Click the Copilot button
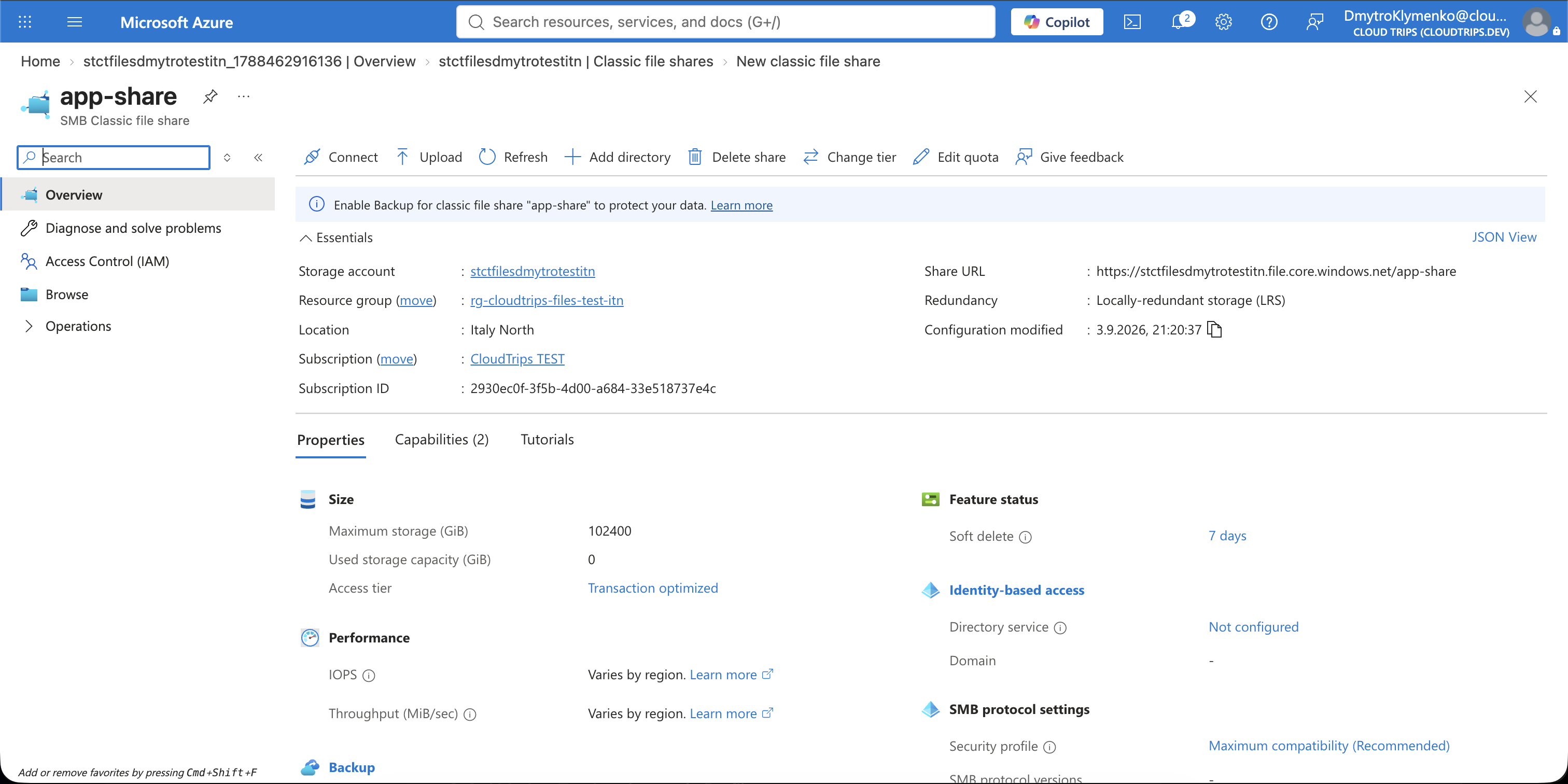 tap(1057, 22)
